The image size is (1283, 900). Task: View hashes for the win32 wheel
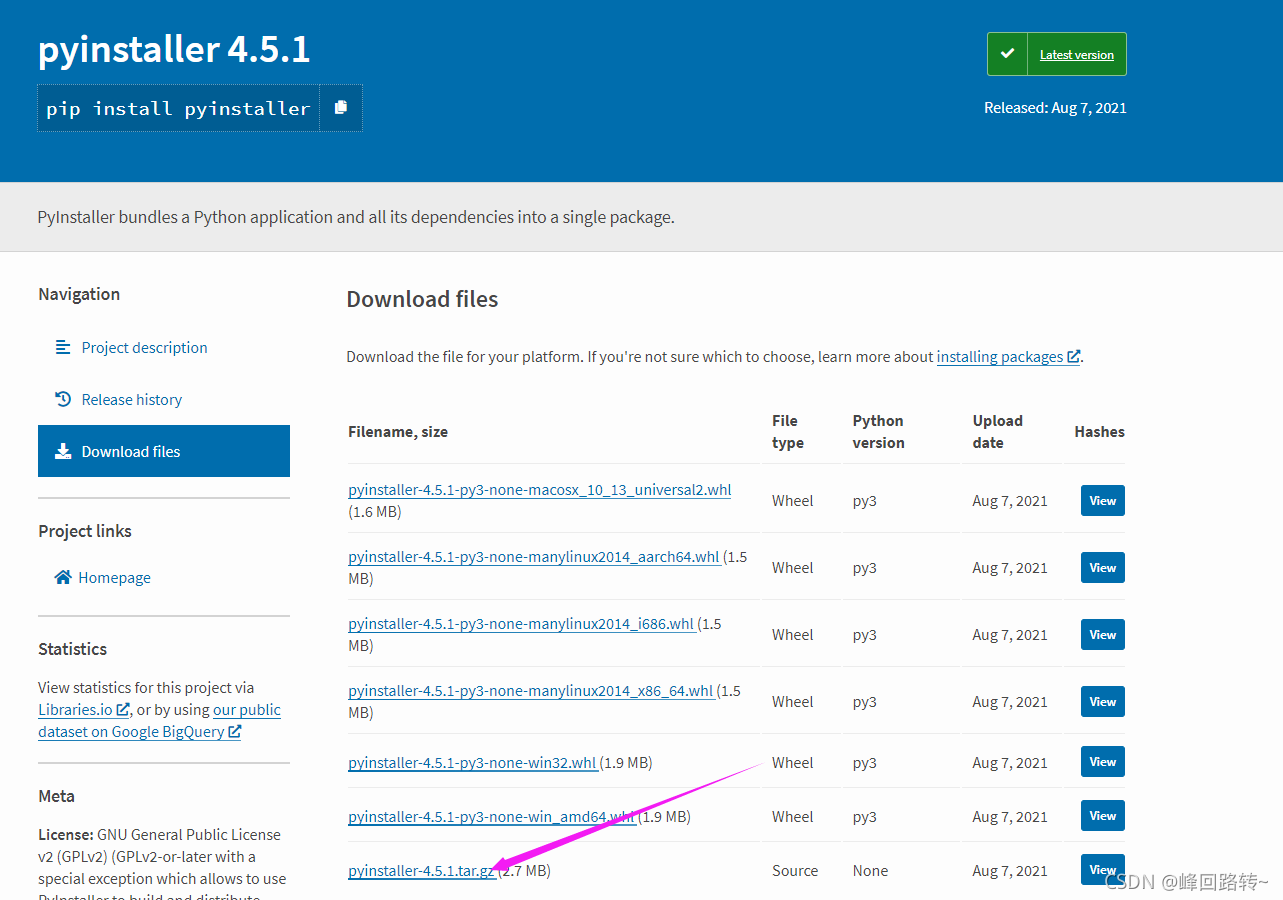[x=1102, y=762]
